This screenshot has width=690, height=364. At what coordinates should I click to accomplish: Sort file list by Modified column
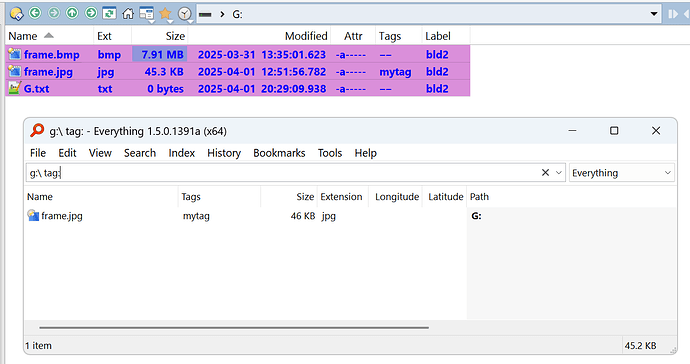click(x=259, y=36)
